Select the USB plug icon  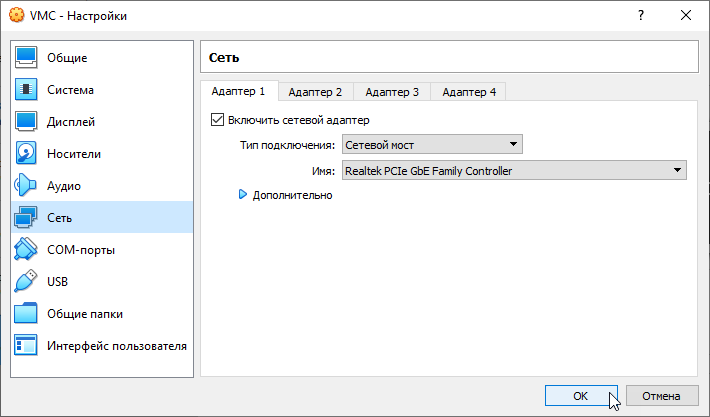coord(27,282)
